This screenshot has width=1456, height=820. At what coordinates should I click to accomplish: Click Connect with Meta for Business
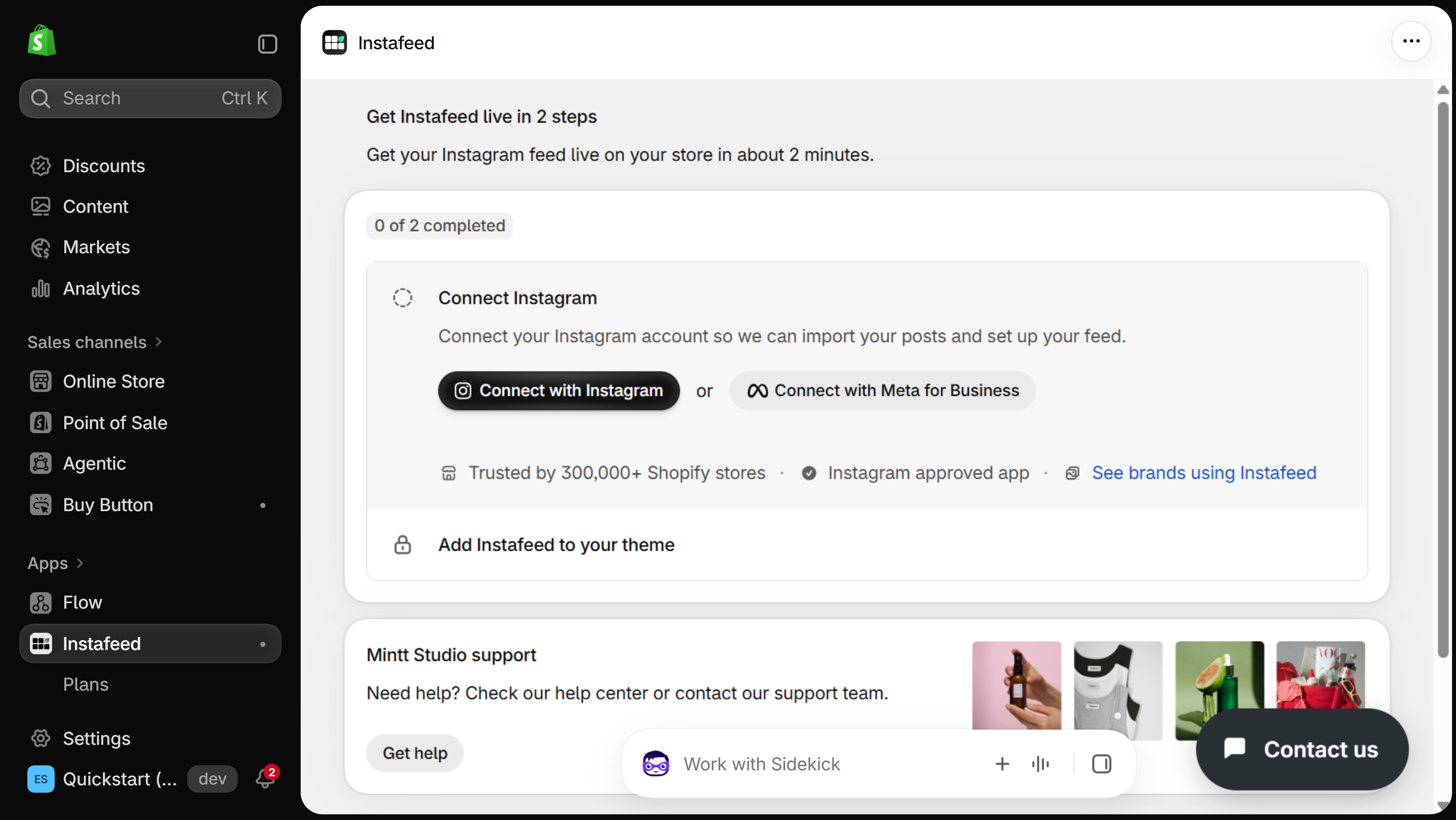pos(883,390)
